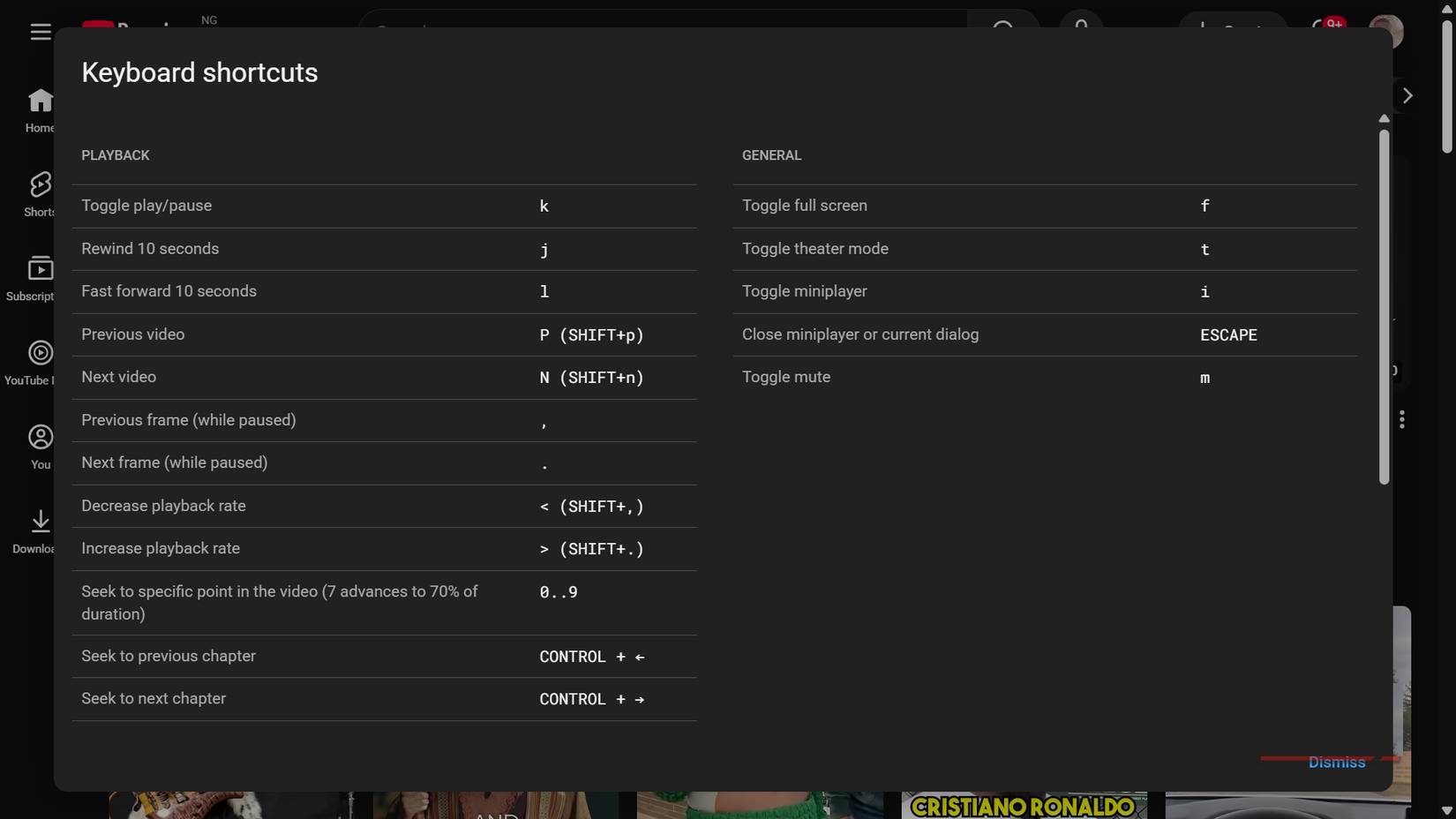This screenshot has height=819, width=1456.
Task: Click the right chevron arrow beside dialog
Action: click(x=1407, y=95)
